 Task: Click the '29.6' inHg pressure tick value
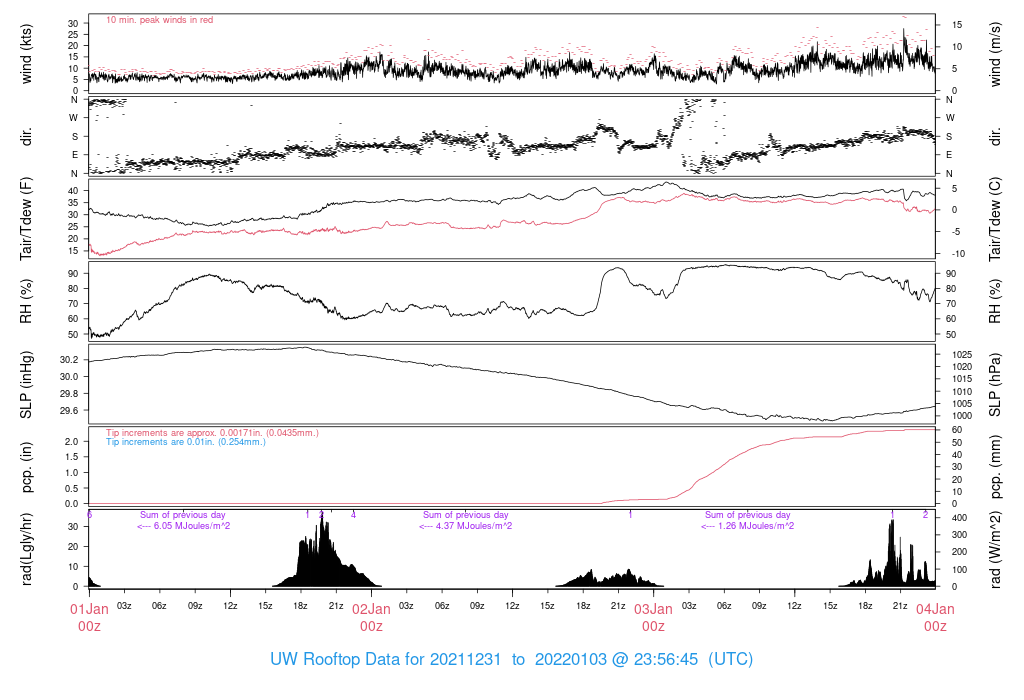(69, 411)
